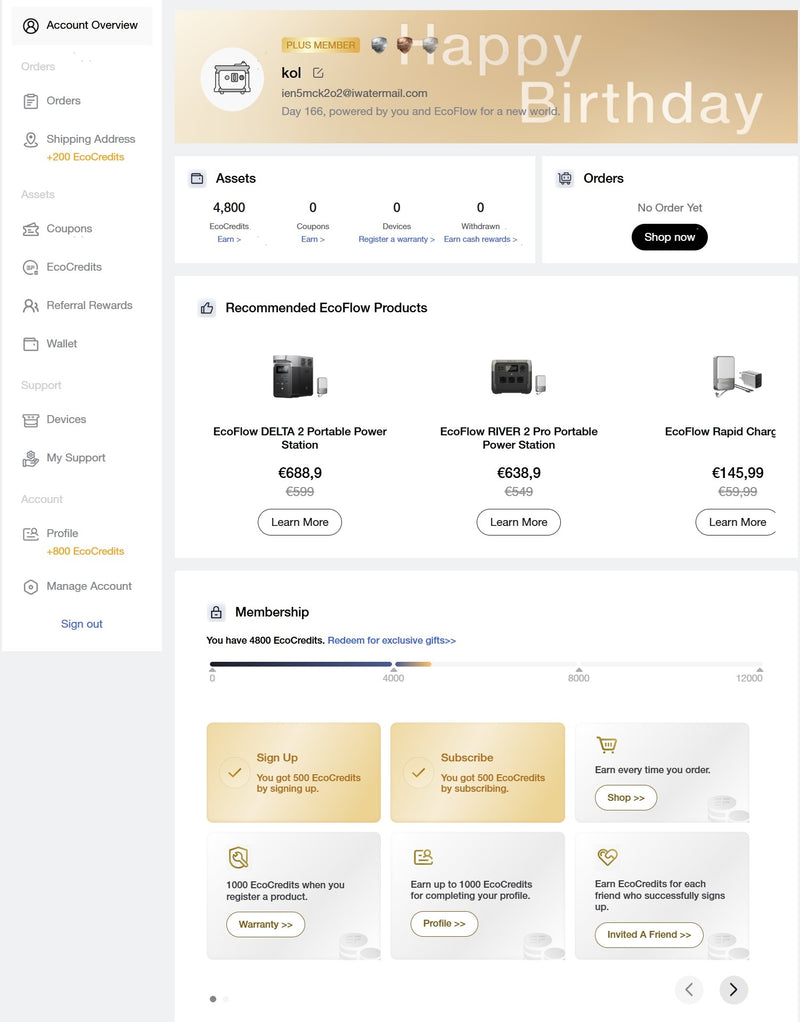
Task: Click the Coupons ticket icon
Action: [x=31, y=229]
